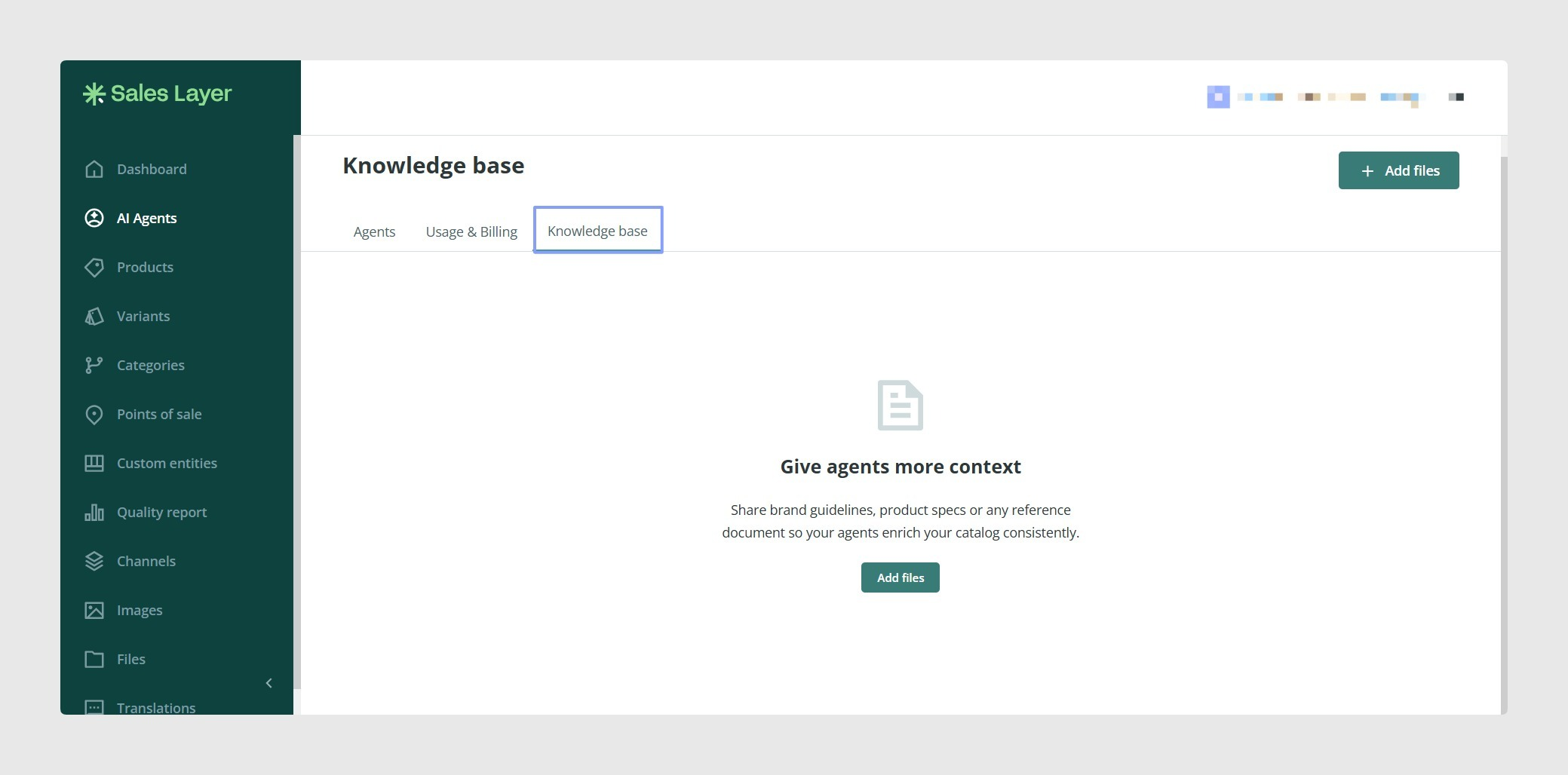Open Images via the picture icon
1568x775 pixels.
[x=94, y=610]
